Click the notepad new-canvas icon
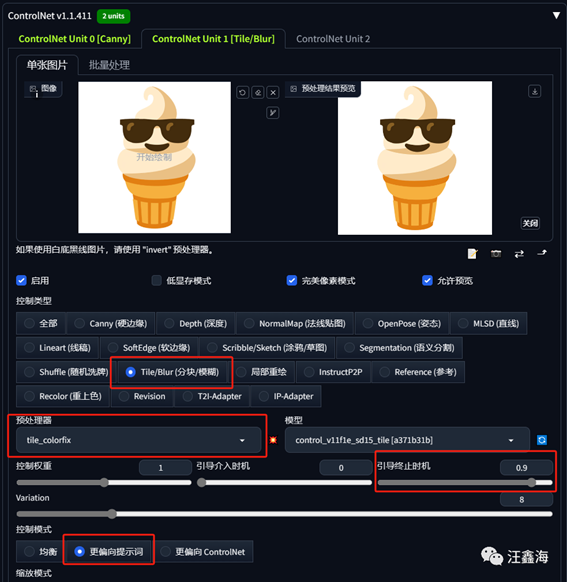This screenshot has height=582, width=567. 472,254
